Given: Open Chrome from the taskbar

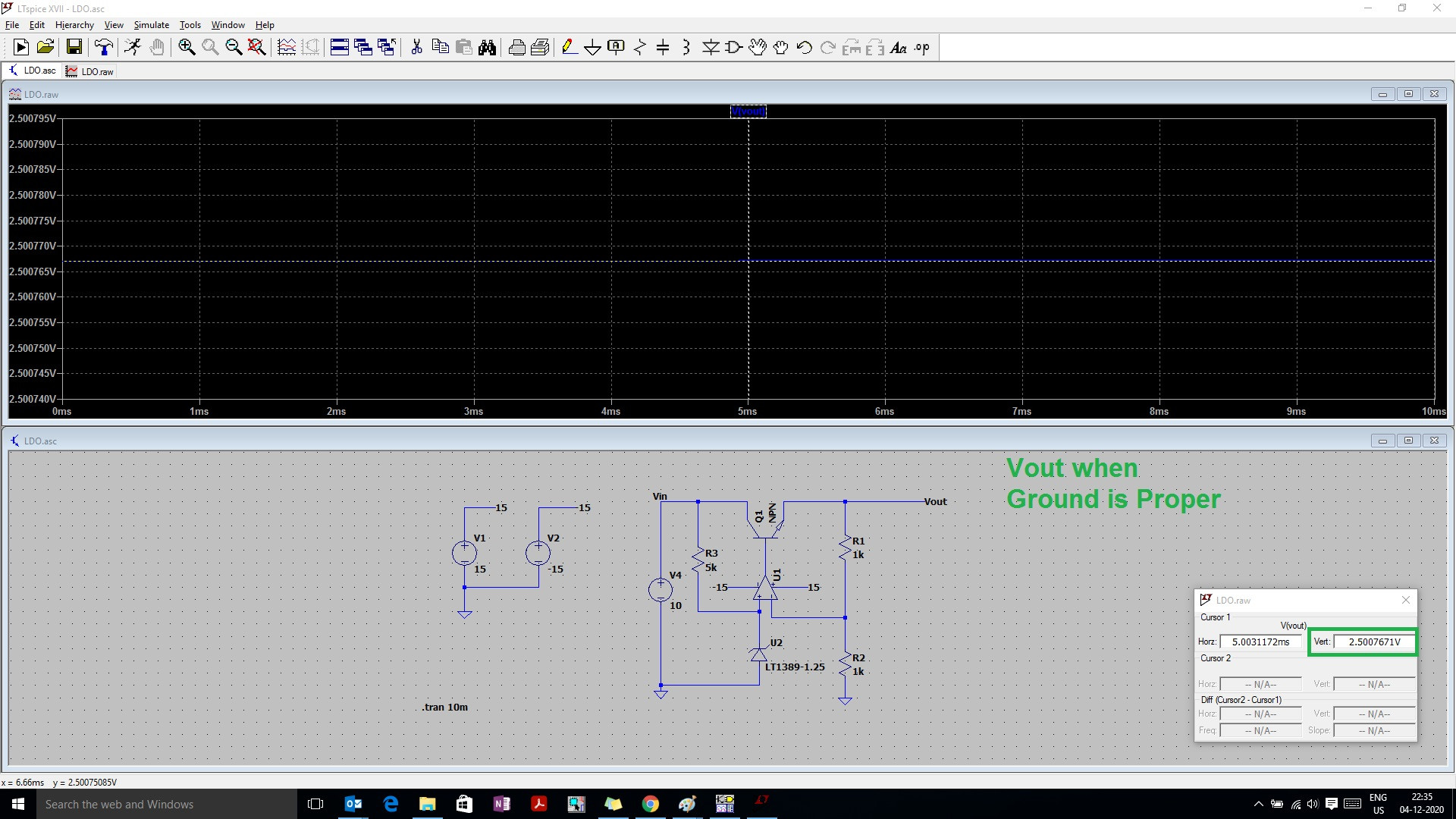Looking at the screenshot, I should tap(651, 804).
